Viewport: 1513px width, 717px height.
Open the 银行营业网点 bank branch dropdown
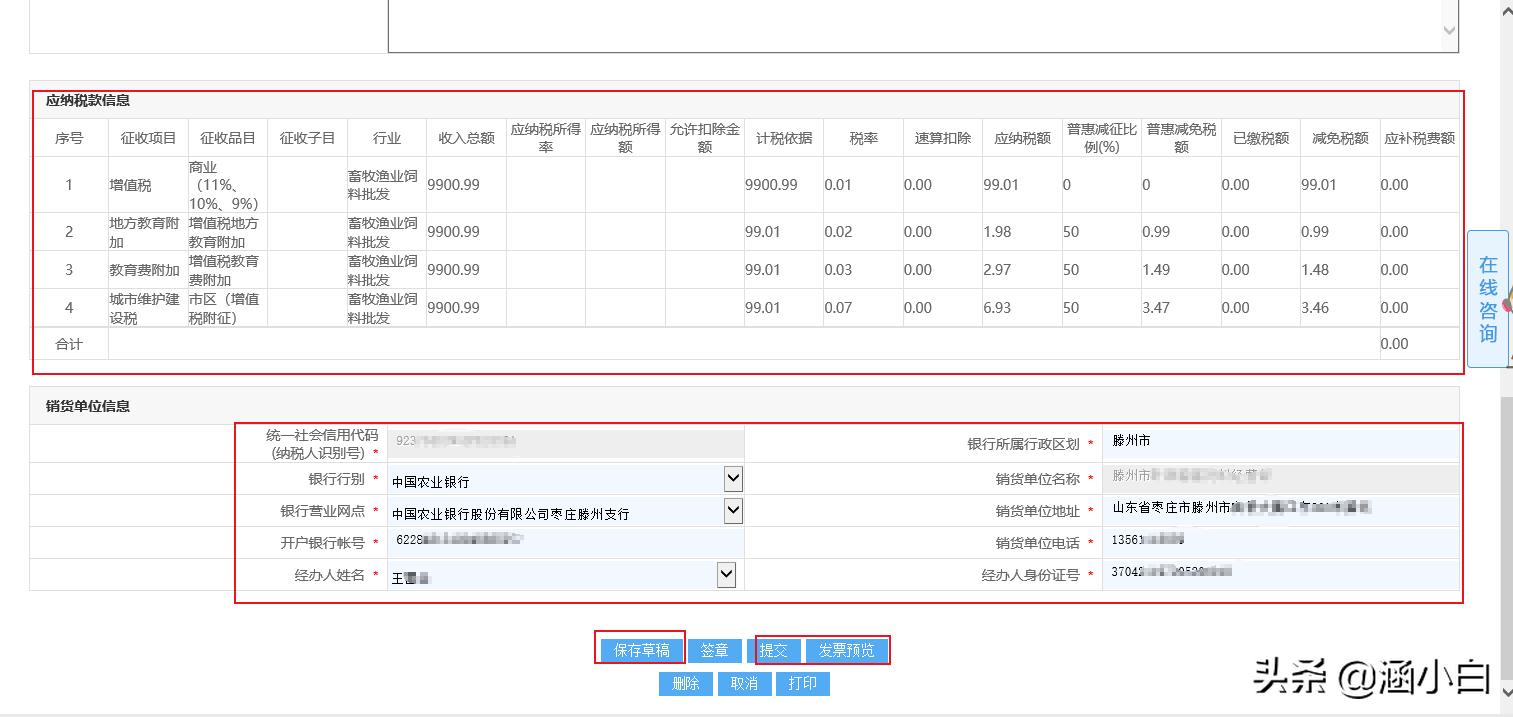click(733, 511)
